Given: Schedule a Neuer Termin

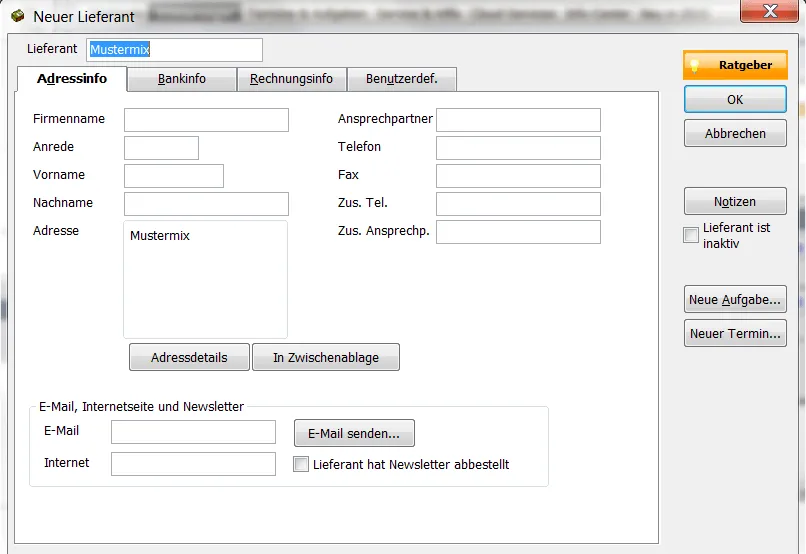Looking at the screenshot, I should (735, 334).
